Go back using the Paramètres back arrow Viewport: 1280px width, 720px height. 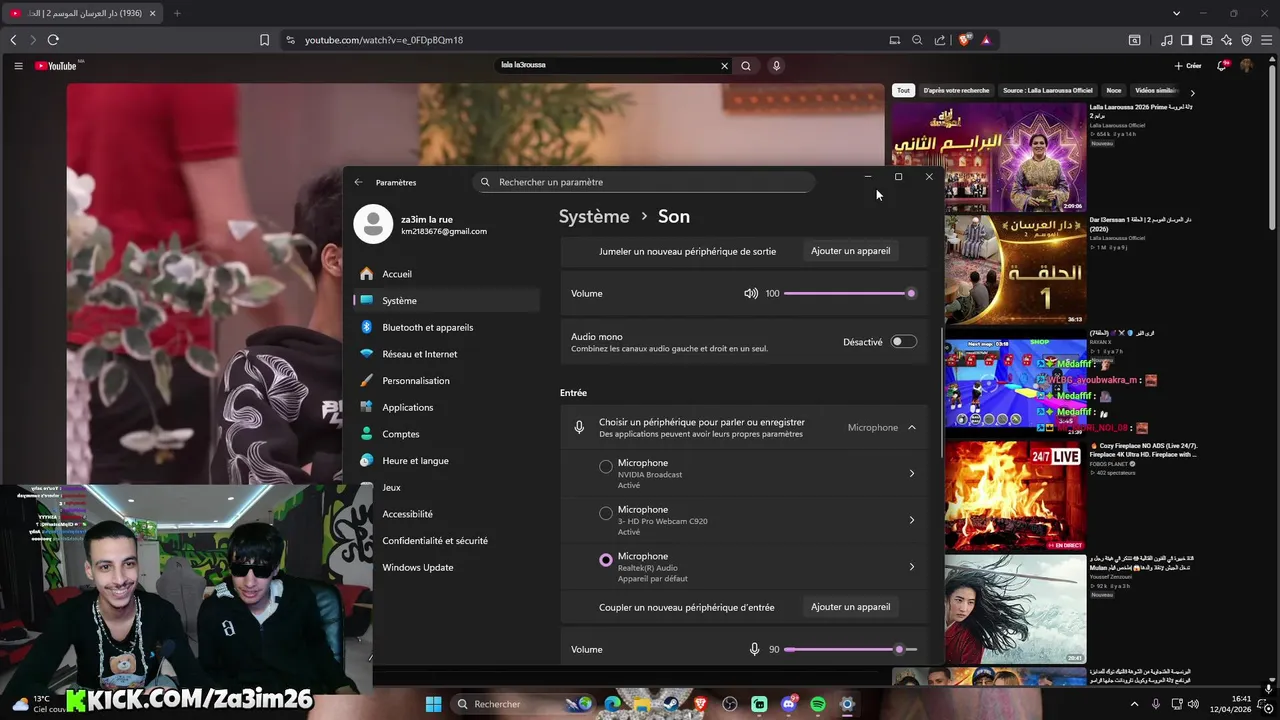[x=358, y=182]
